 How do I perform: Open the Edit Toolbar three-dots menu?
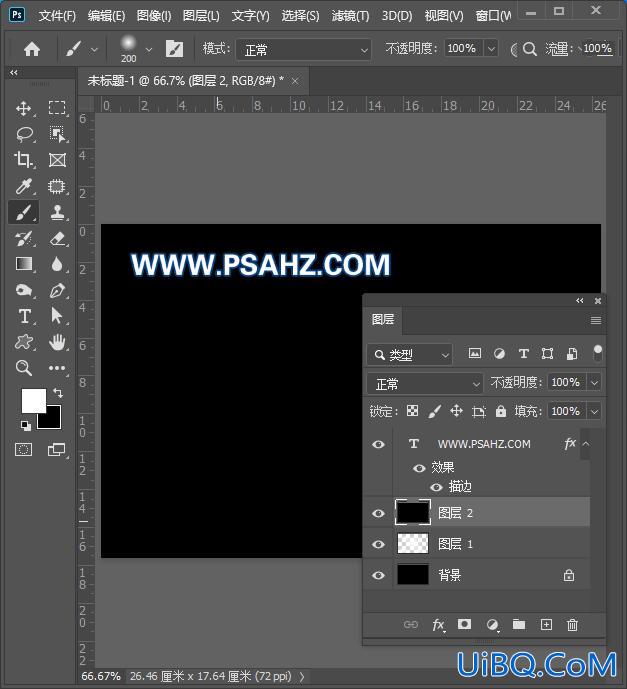coord(57,368)
